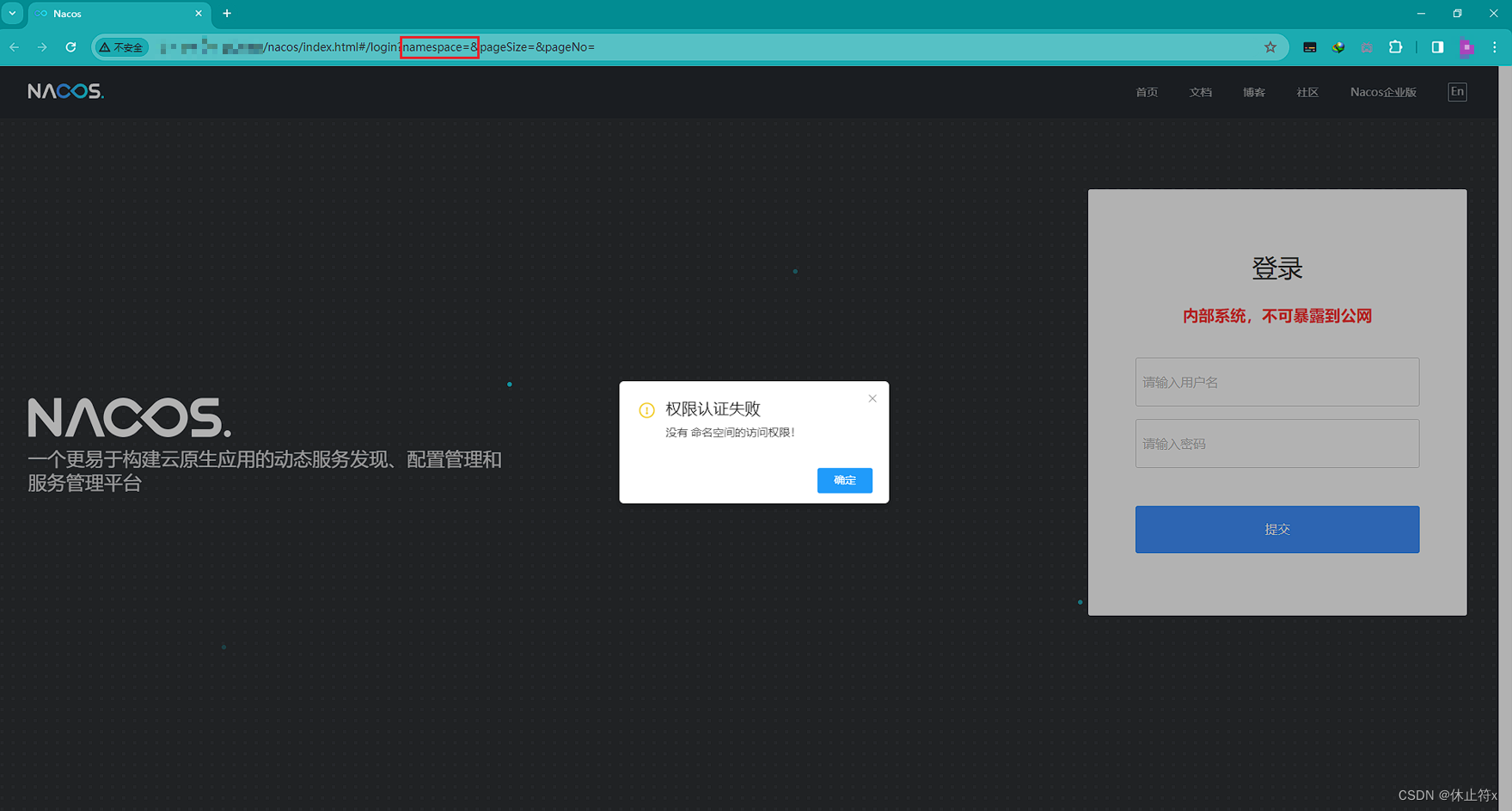Open the extensions puzzle icon
1512x811 pixels.
pyautogui.click(x=1396, y=47)
